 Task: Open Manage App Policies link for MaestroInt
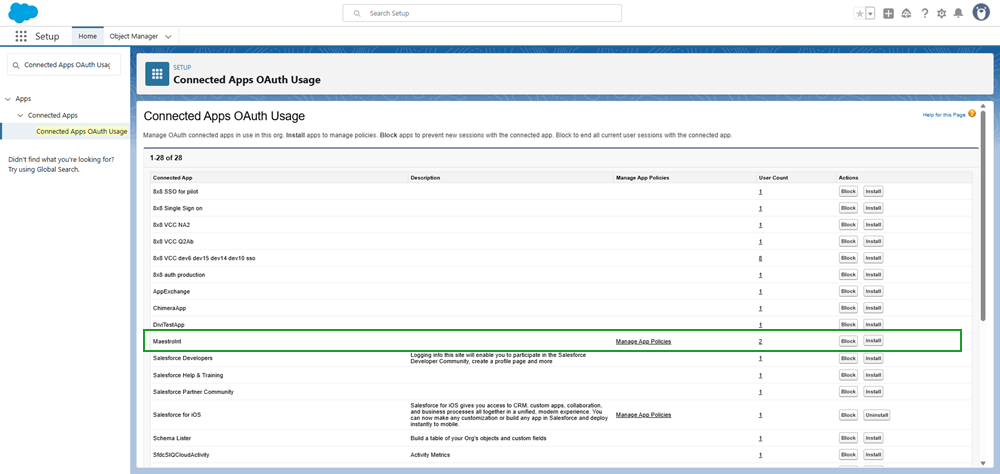coord(643,341)
